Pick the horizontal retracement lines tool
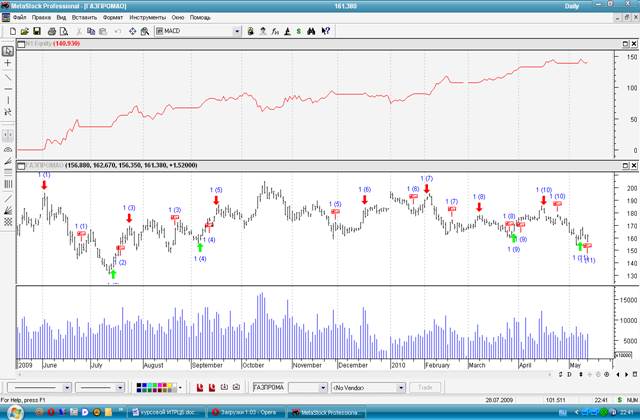640x420 pixels. (x=8, y=173)
